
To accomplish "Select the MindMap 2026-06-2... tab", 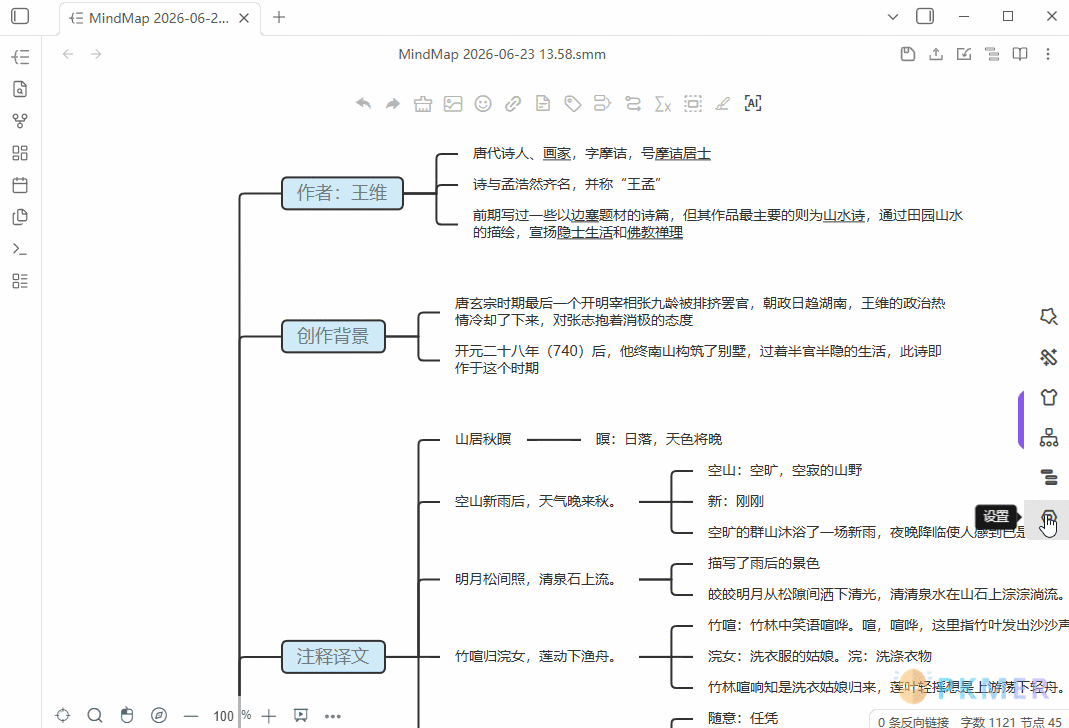I will point(160,18).
